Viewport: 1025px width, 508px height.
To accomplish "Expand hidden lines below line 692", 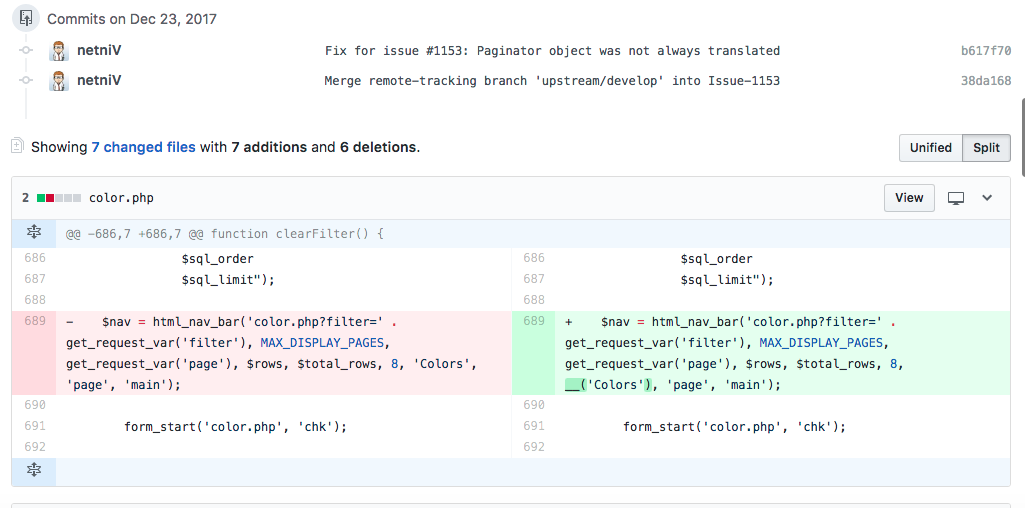I will (34, 471).
